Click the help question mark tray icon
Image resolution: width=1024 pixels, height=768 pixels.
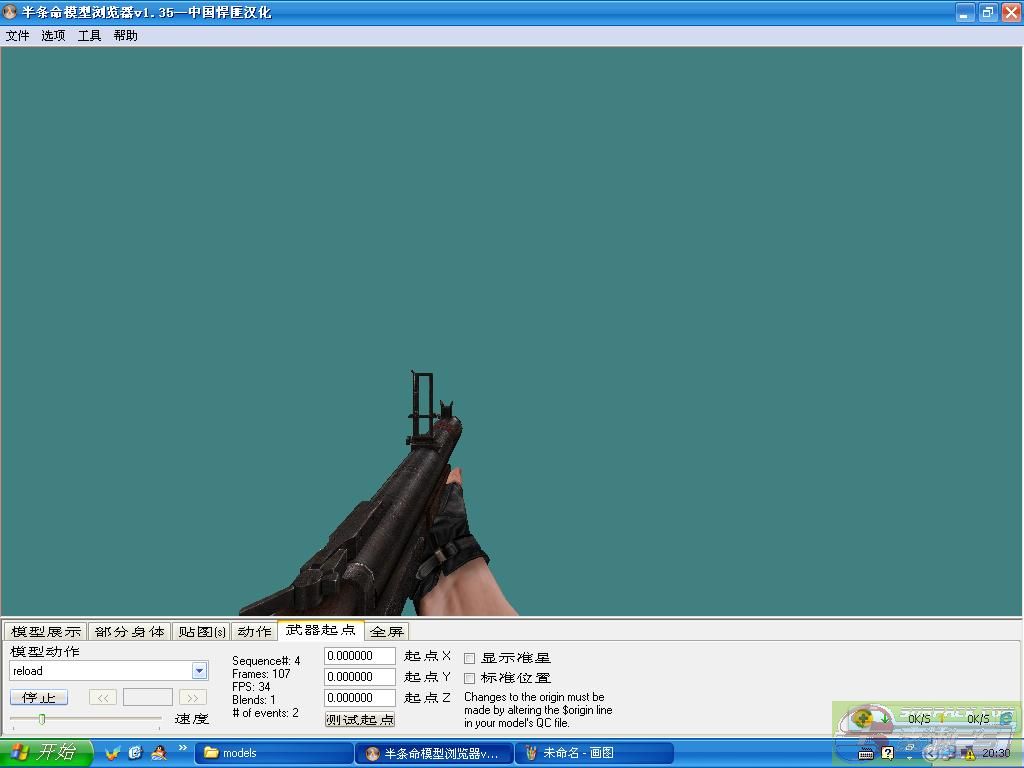tap(887, 753)
